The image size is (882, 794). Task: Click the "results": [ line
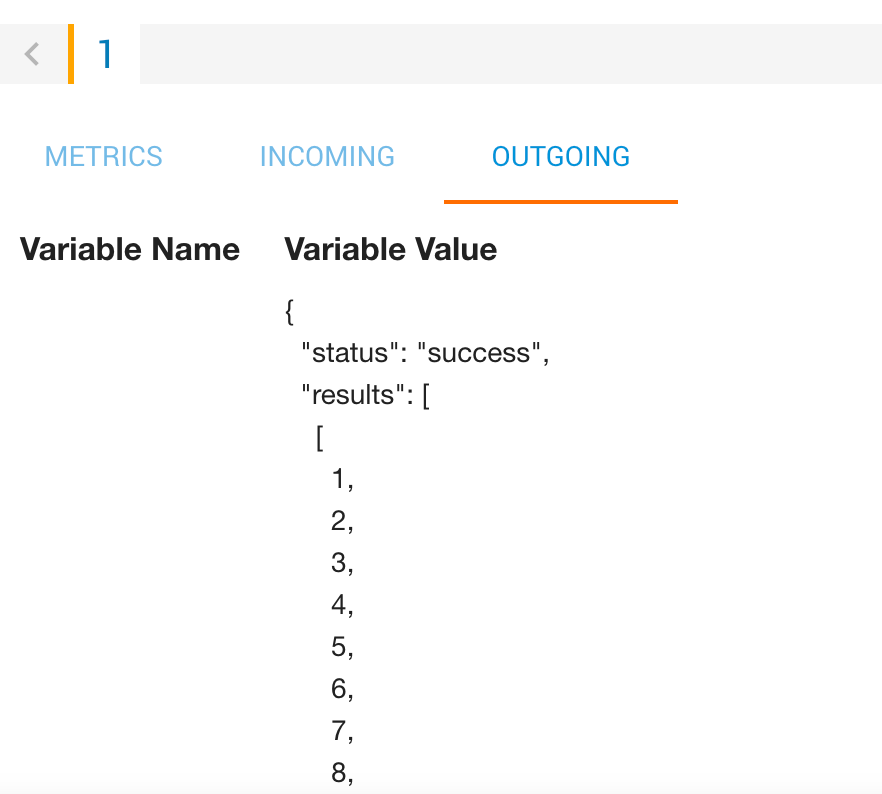[365, 395]
